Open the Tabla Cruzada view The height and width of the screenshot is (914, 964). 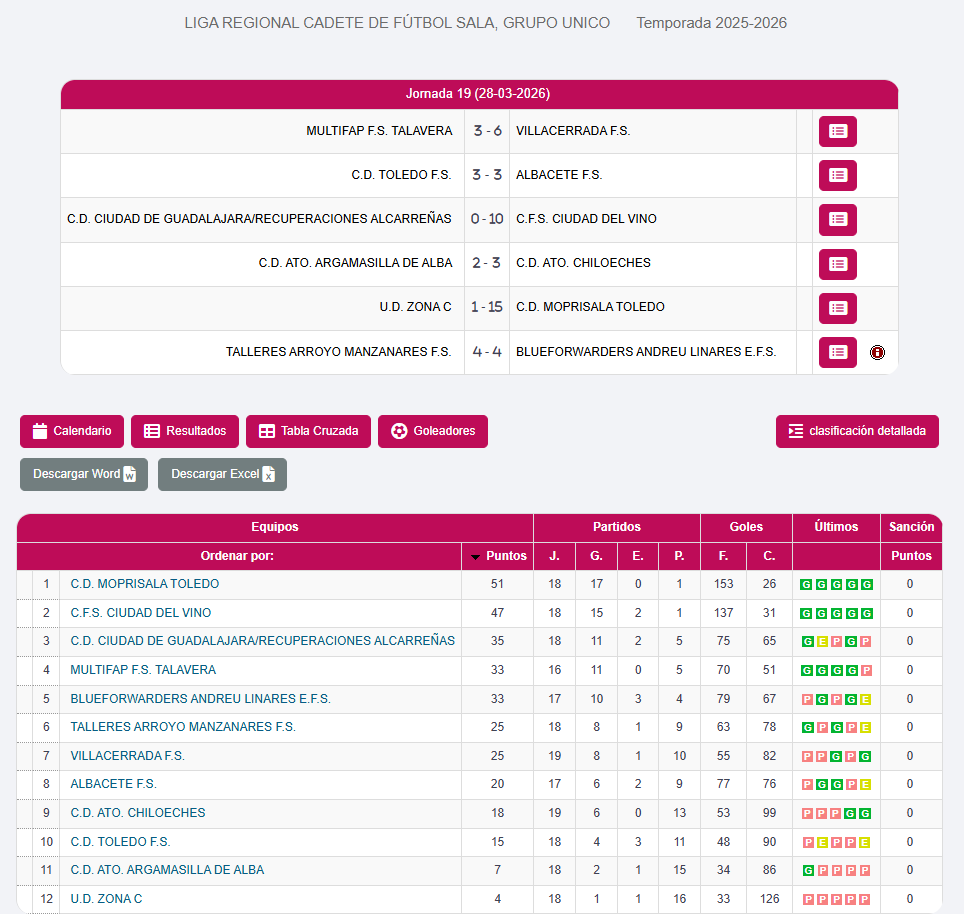pyautogui.click(x=309, y=431)
